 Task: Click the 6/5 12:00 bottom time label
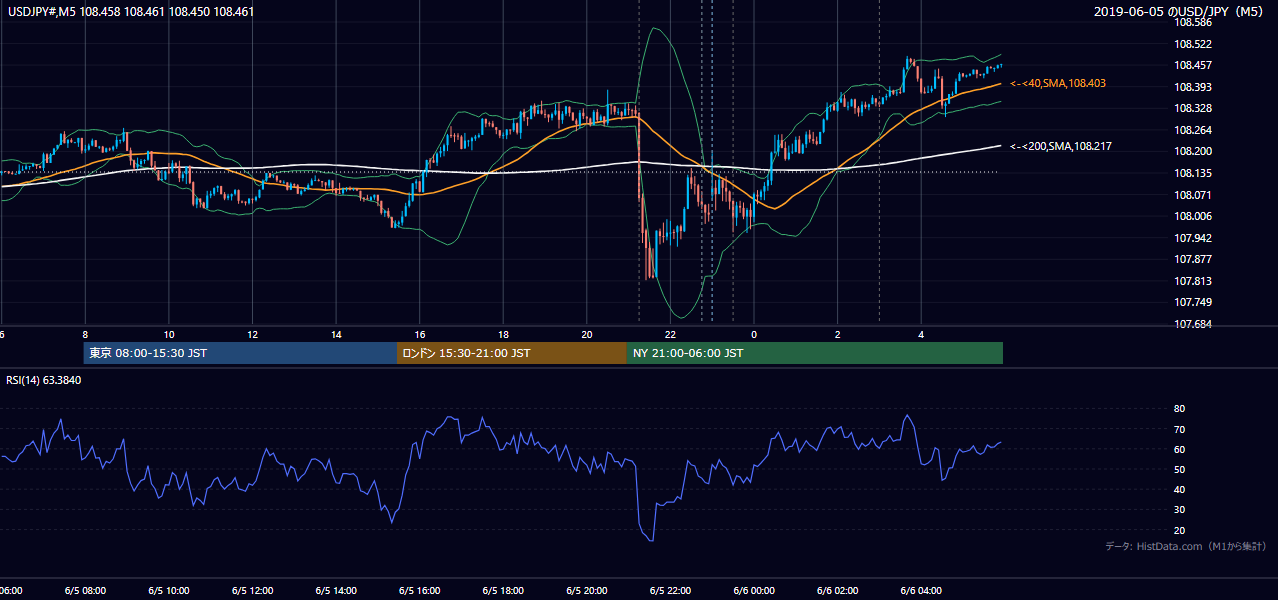252,590
